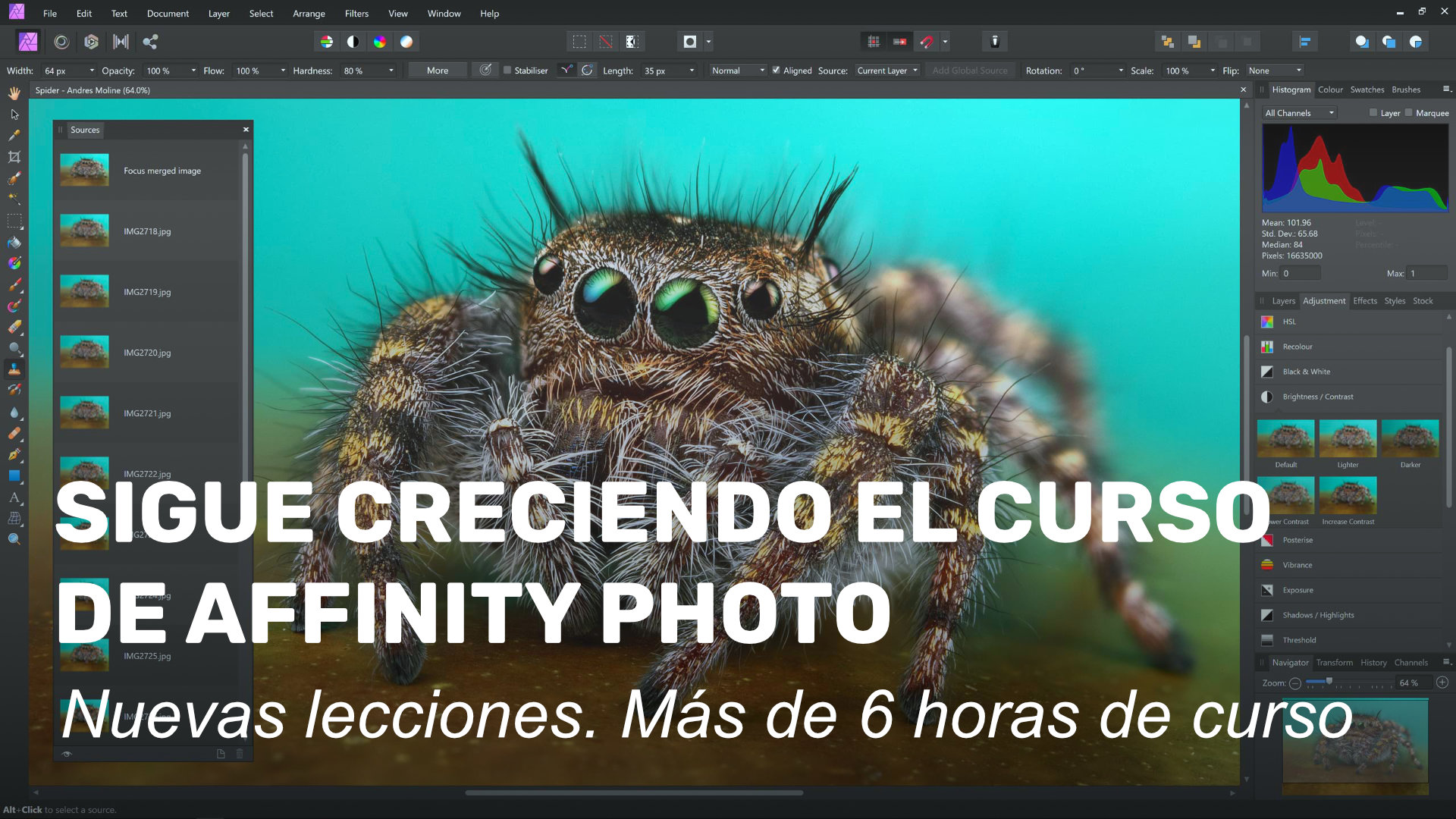Open the Hardness dropdown

coord(391,71)
